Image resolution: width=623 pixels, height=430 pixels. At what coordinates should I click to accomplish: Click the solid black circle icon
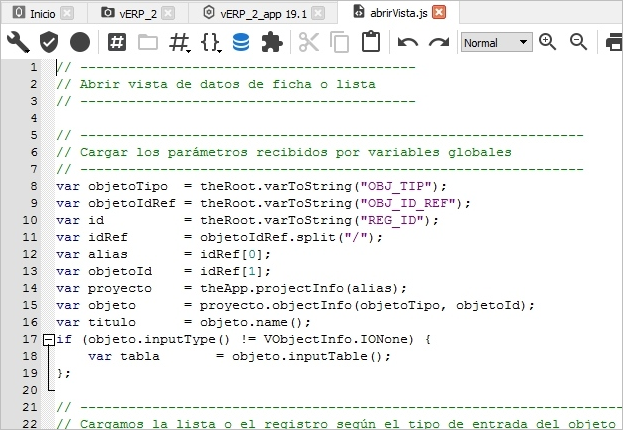[x=80, y=42]
